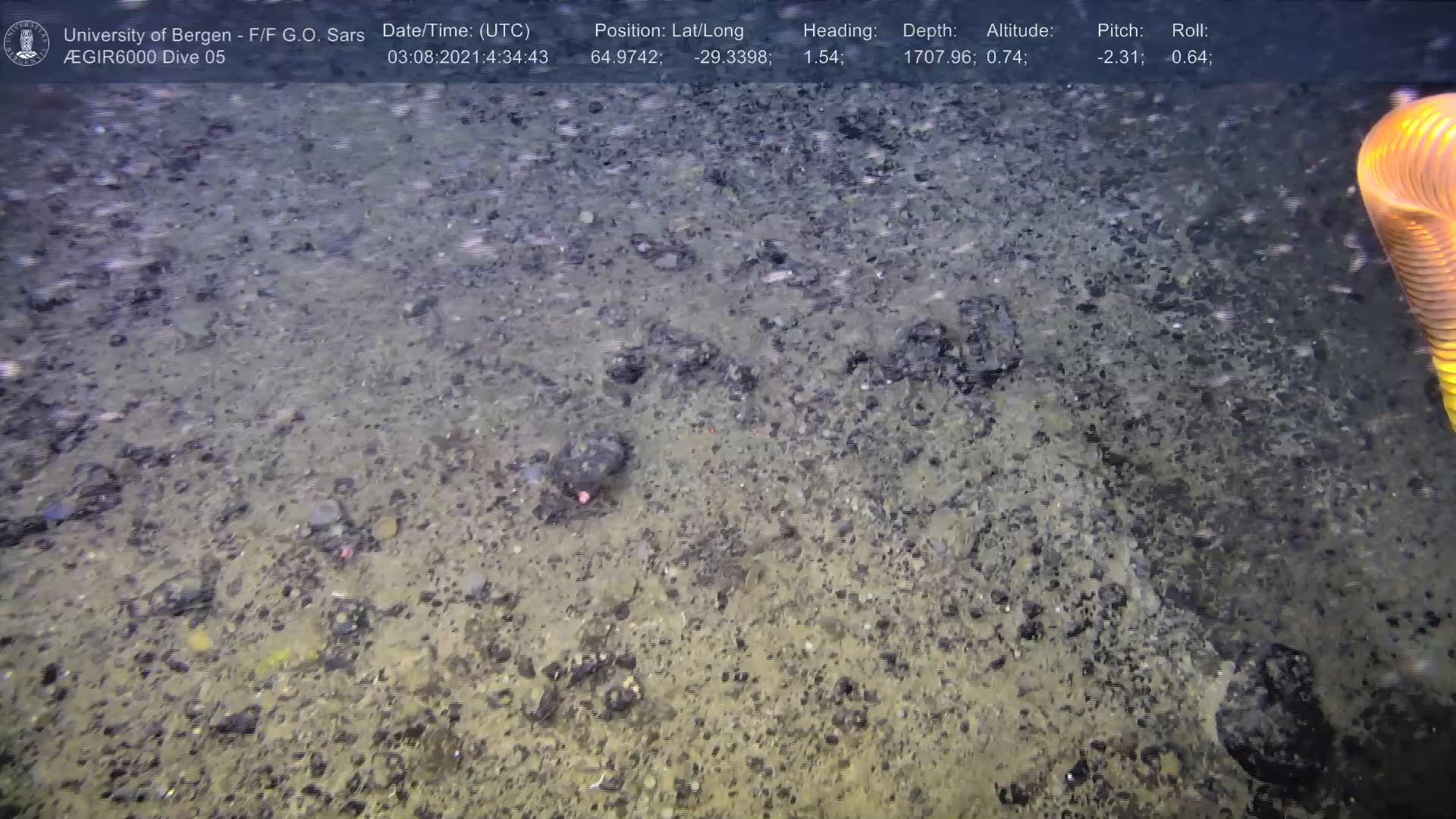The height and width of the screenshot is (819, 1456).
Task: Click the pink laser dot on rock
Action: [584, 497]
